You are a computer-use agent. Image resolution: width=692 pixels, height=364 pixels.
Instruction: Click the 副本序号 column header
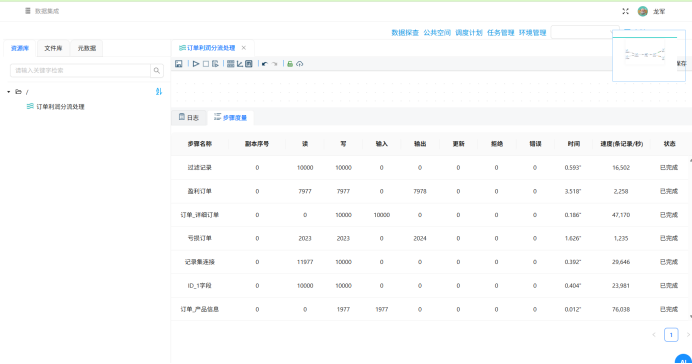[257, 144]
